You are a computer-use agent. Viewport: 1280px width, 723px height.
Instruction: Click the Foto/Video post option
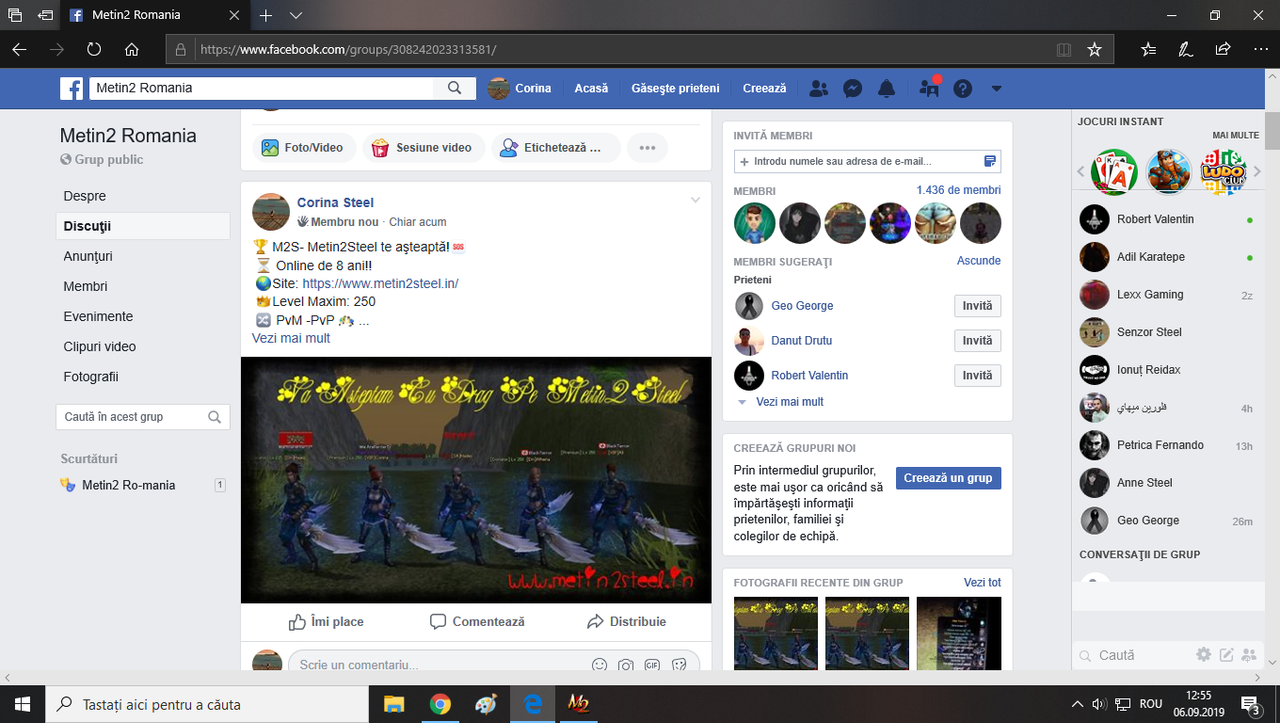pos(302,148)
